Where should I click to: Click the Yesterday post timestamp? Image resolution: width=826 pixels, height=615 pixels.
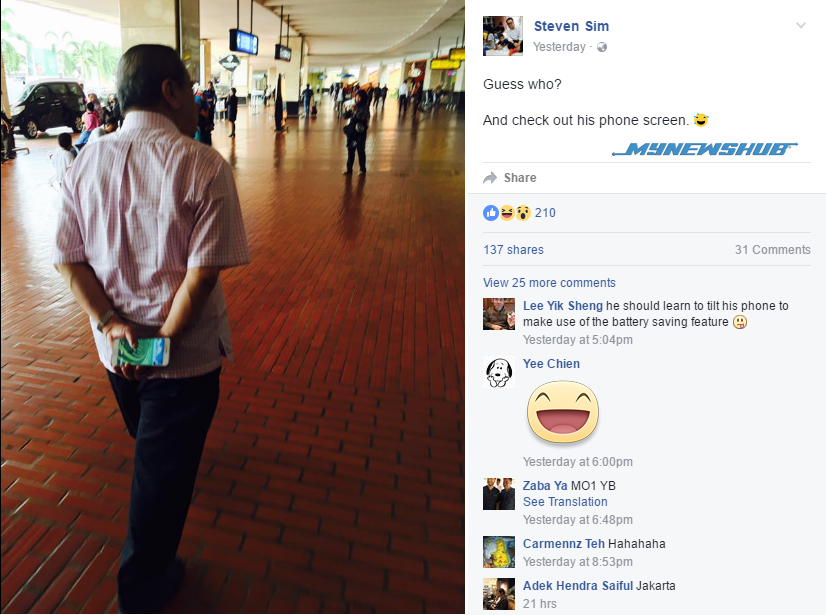click(x=559, y=47)
